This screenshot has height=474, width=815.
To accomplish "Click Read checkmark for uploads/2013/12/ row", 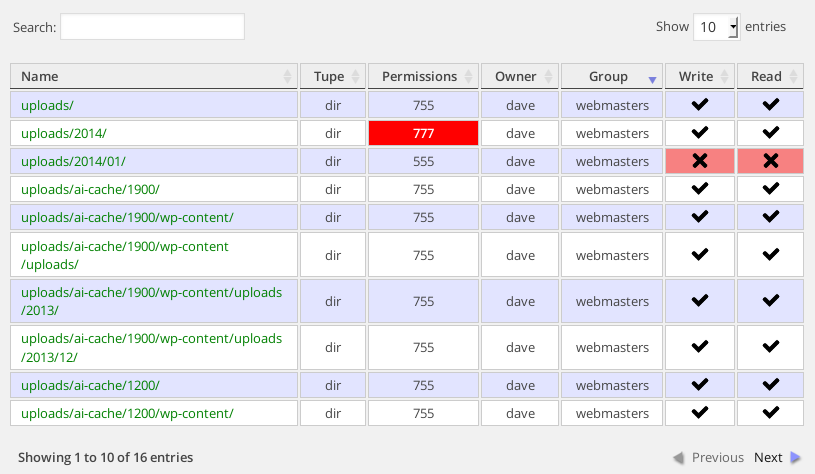I will [770, 347].
